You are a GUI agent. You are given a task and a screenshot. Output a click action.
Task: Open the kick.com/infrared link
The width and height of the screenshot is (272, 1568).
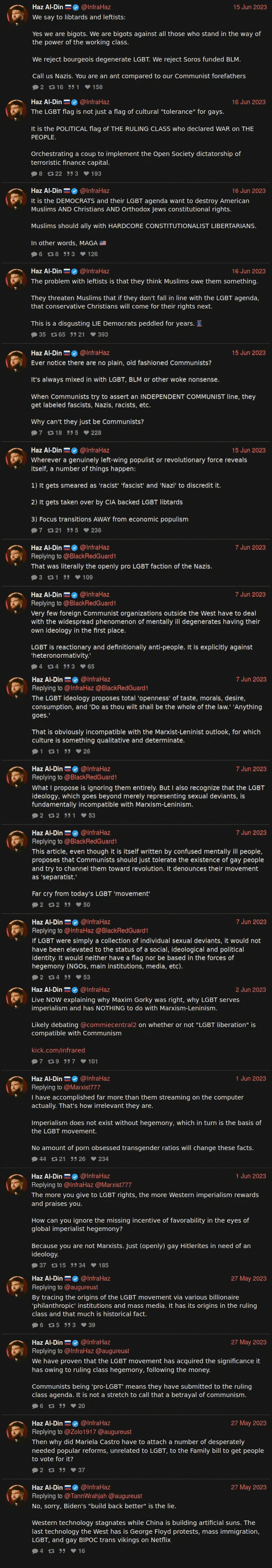58,1050
